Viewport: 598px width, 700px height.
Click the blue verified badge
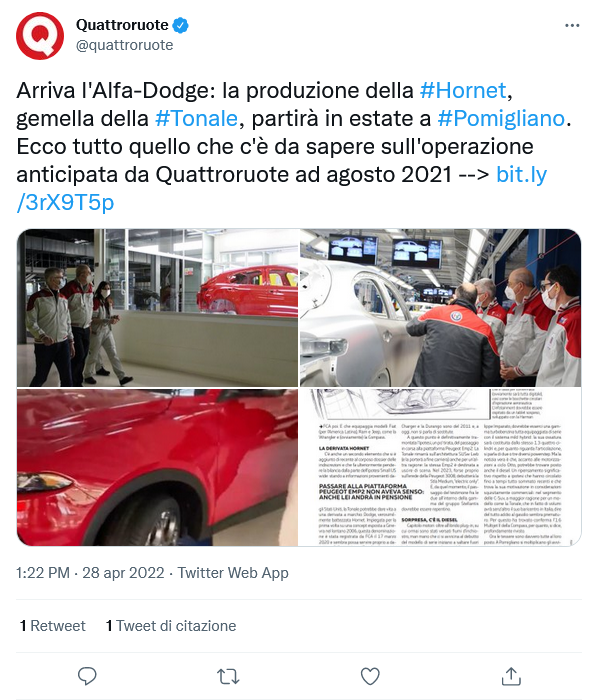[180, 25]
